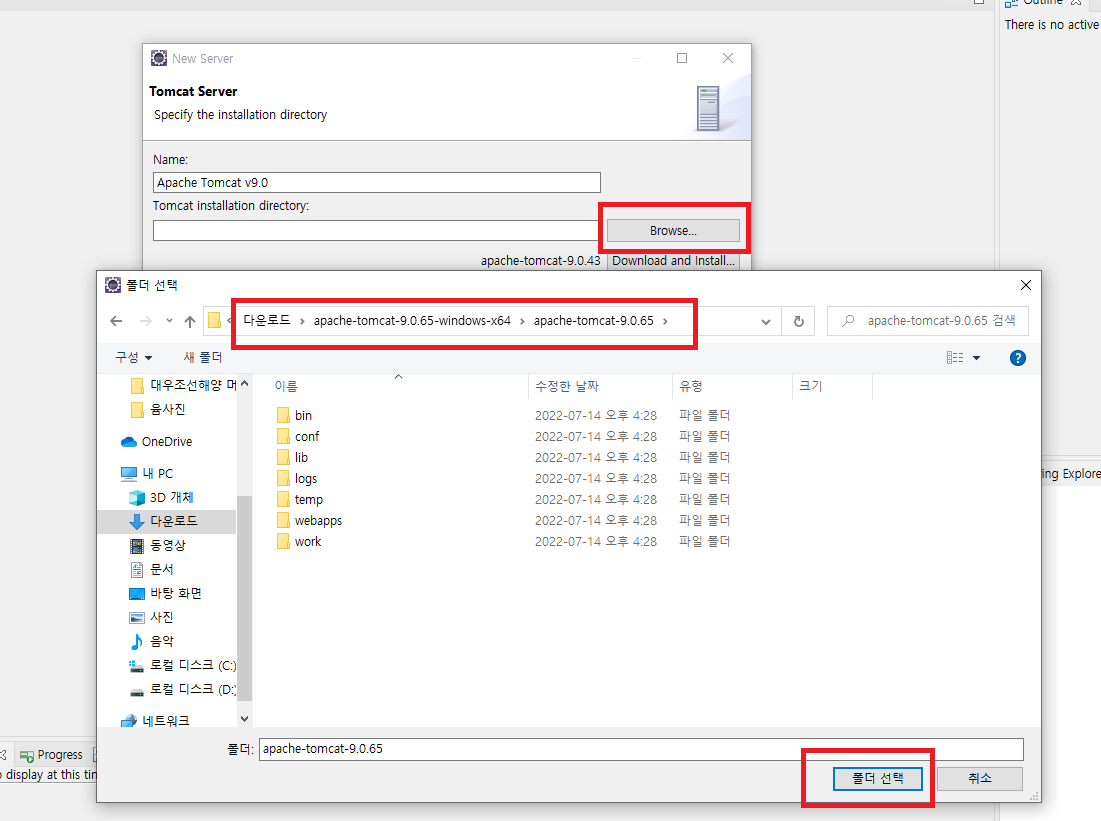Expand the chevron after 다운로드 breadcrumb

[302, 321]
